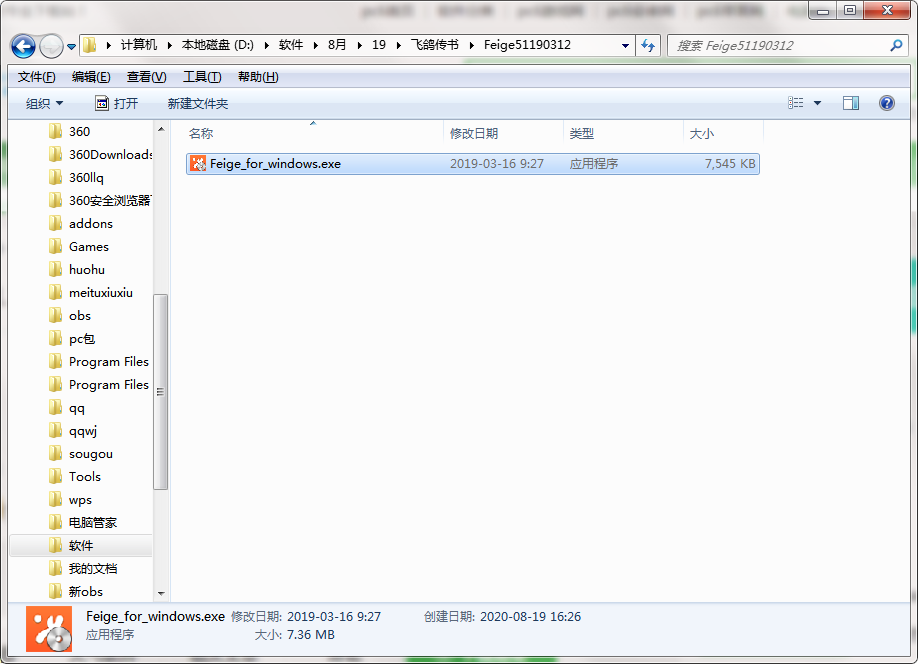This screenshot has width=918, height=664.
Task: Open the 编辑(E) menu
Action: tap(91, 77)
